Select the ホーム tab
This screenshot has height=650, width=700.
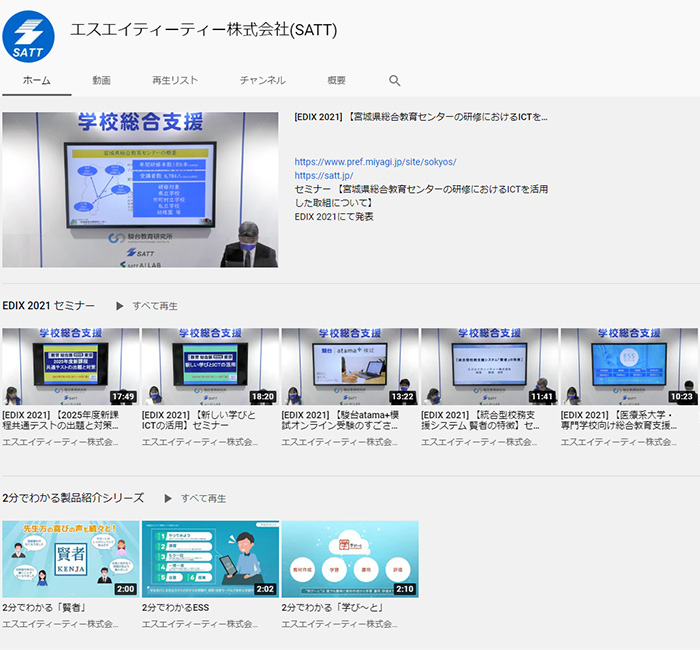37,80
